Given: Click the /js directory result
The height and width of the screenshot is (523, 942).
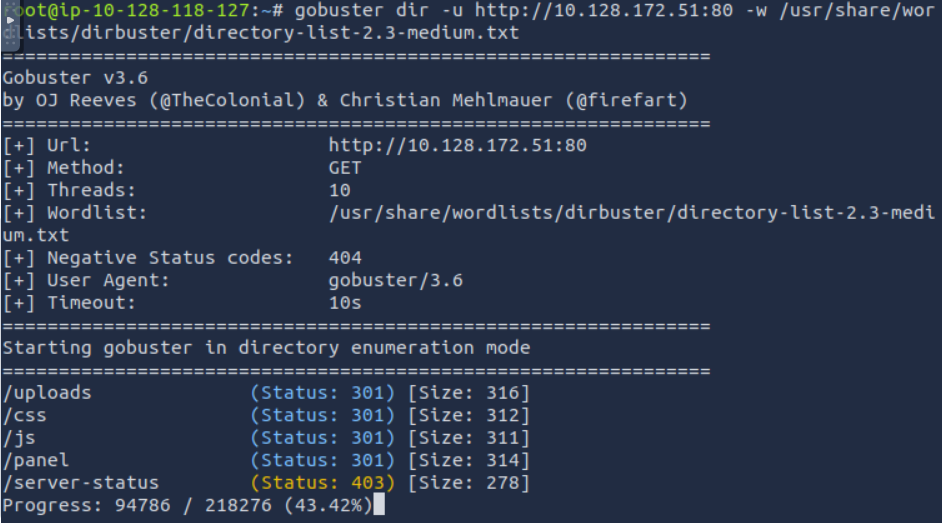Looking at the screenshot, I should [20, 438].
